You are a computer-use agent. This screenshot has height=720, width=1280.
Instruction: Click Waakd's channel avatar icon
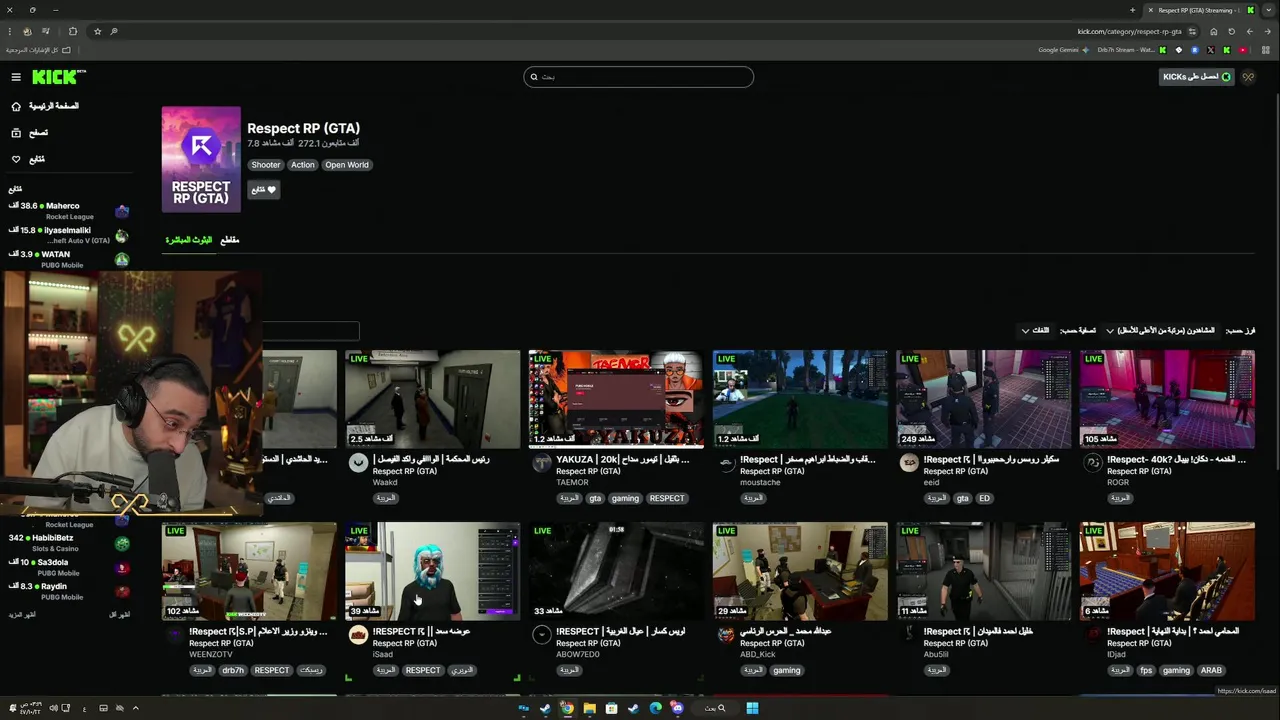click(358, 462)
